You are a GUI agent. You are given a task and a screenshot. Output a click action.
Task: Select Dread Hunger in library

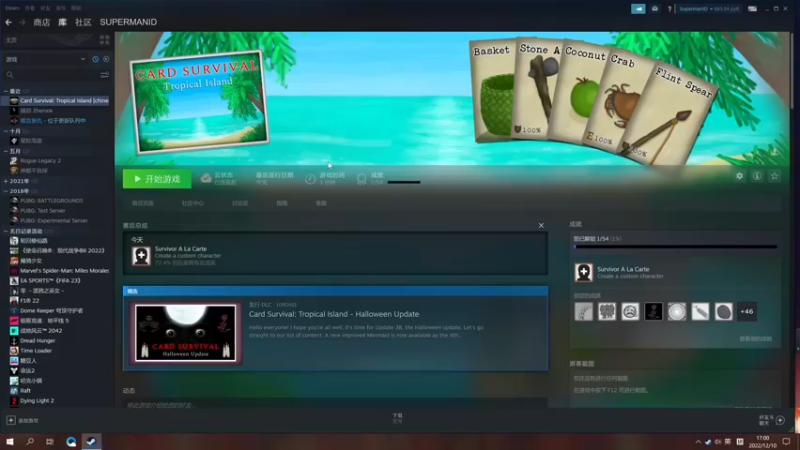37,340
